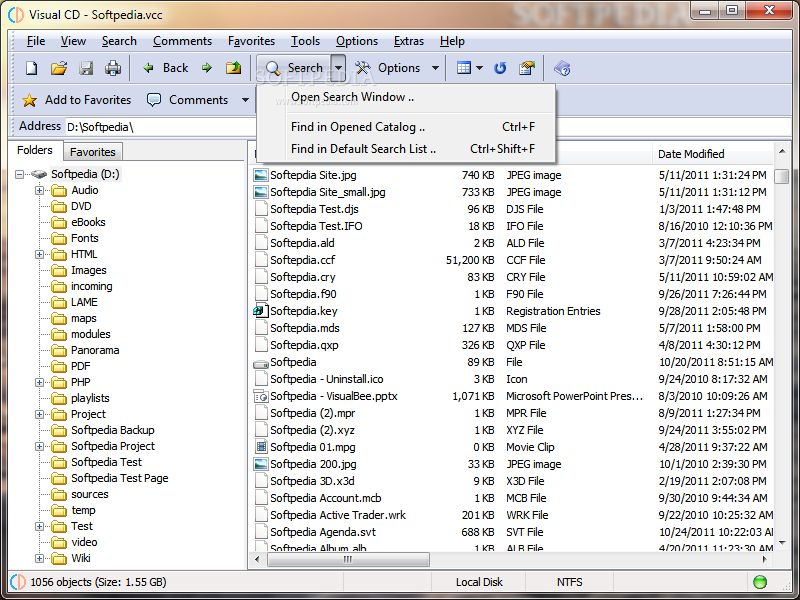Click the Properties icon in toolbar
Screen dimensions: 800x600
pos(527,68)
